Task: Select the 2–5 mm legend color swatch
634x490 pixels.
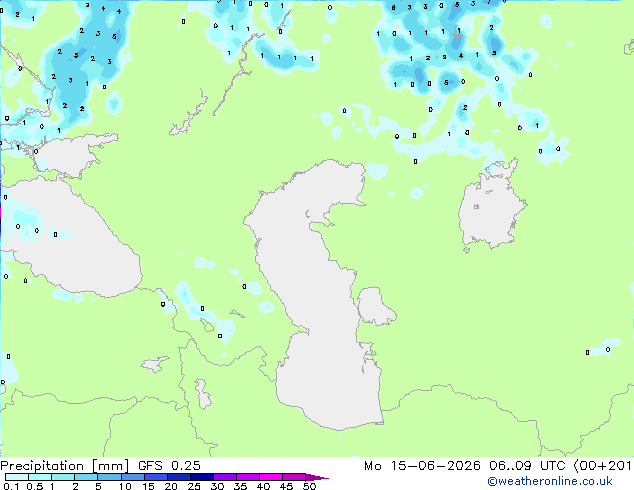Action: coord(86,477)
